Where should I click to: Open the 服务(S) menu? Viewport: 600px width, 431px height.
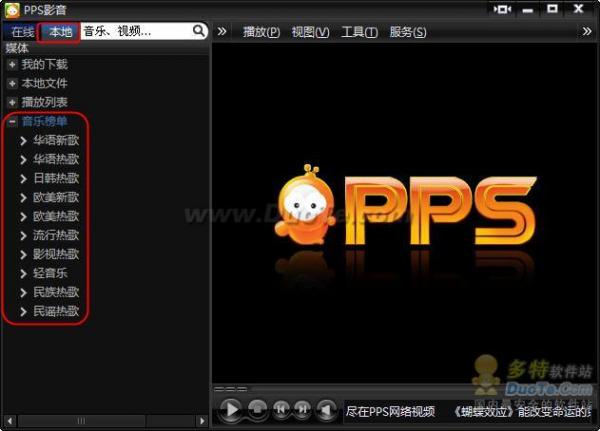[x=408, y=32]
